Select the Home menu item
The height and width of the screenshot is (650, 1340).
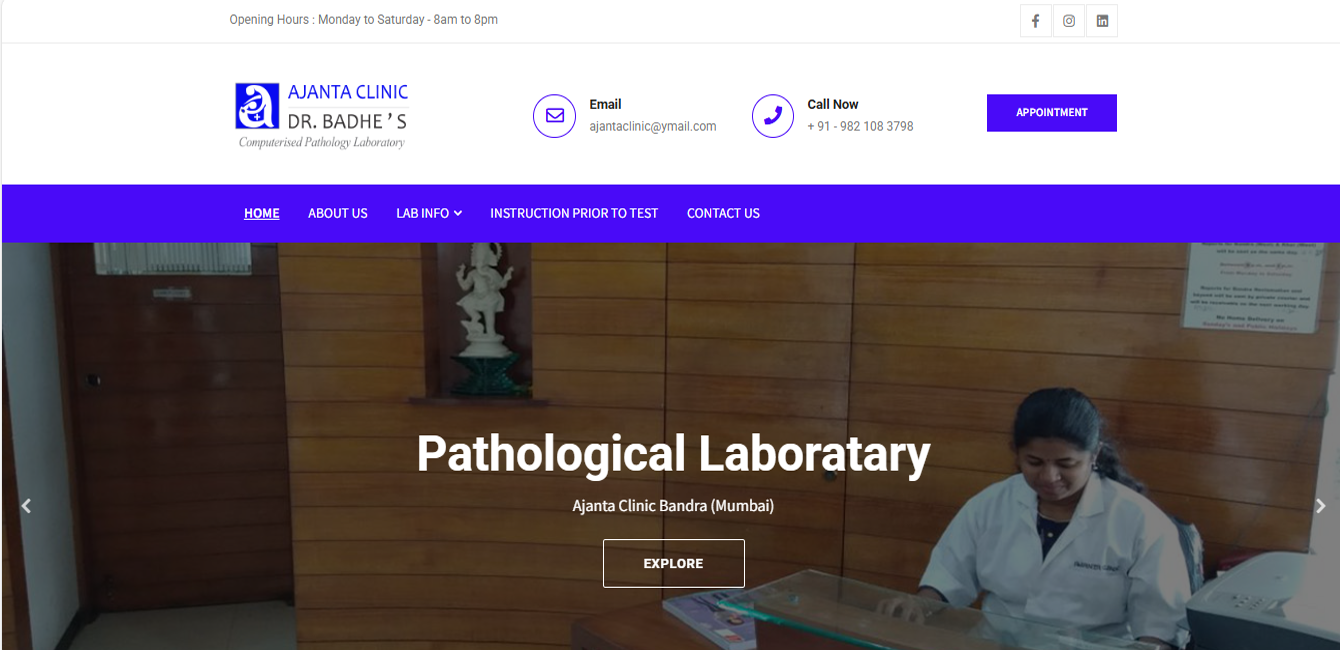(x=262, y=213)
